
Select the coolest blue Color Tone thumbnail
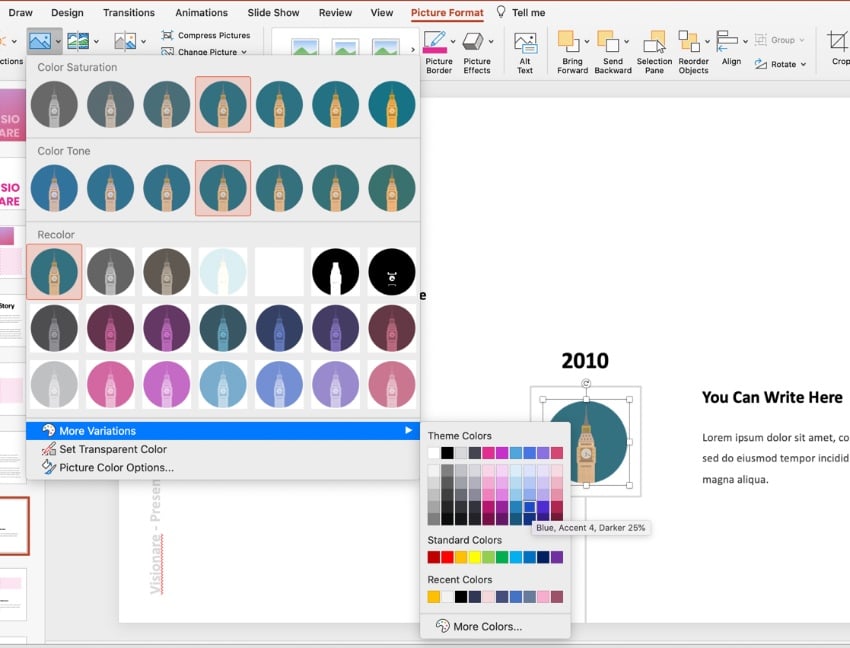pyautogui.click(x=54, y=188)
